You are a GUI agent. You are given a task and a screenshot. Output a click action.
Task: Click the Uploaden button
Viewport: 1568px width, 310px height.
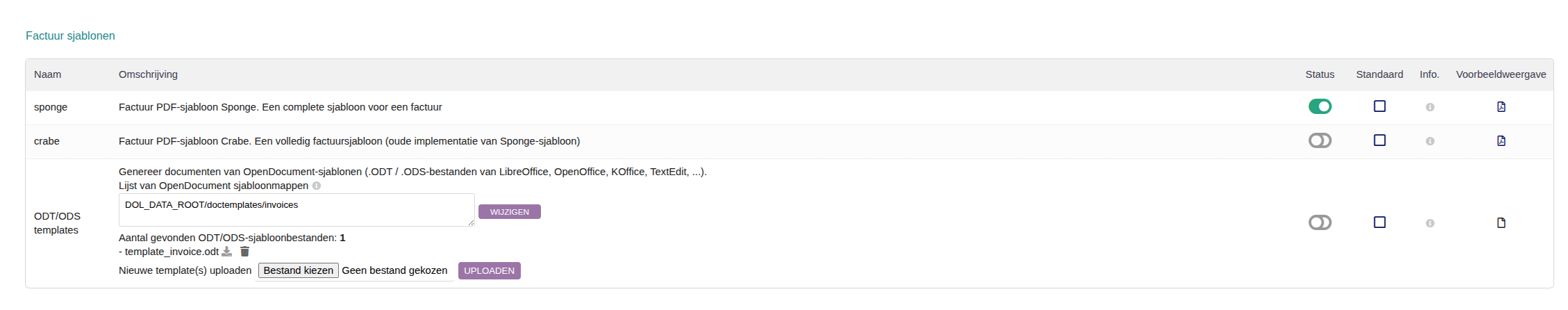tap(489, 270)
